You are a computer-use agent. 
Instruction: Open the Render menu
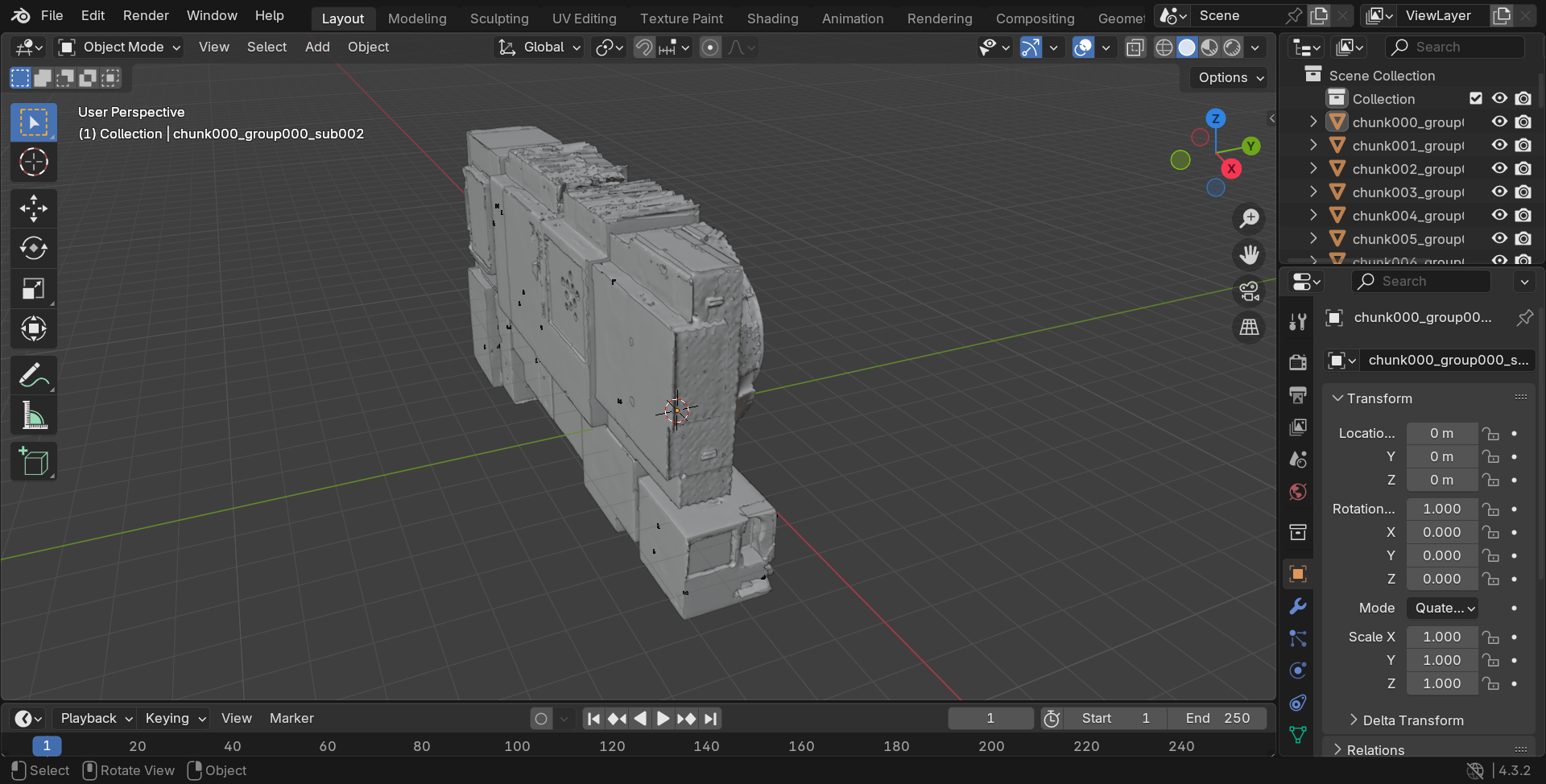[146, 16]
